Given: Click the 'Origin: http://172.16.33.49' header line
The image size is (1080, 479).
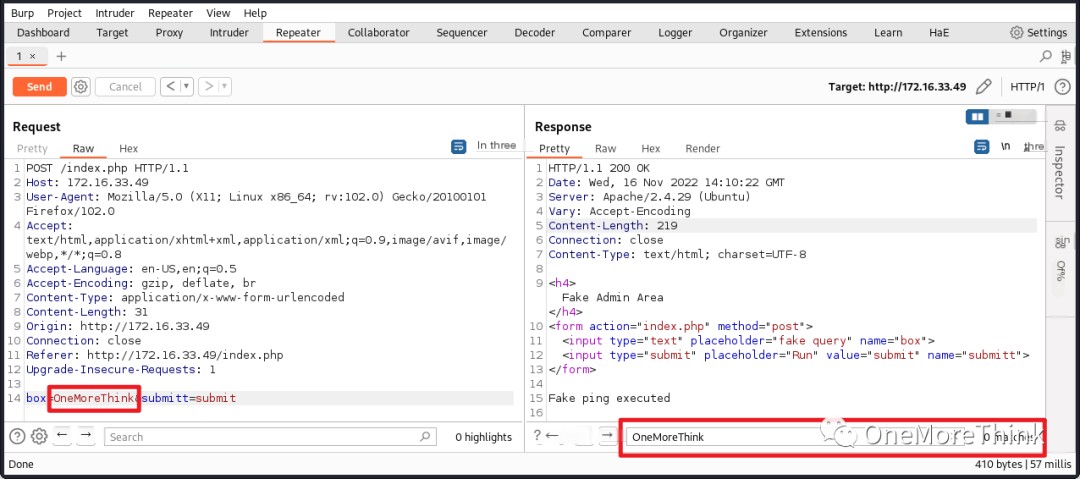Looking at the screenshot, I should [118, 326].
